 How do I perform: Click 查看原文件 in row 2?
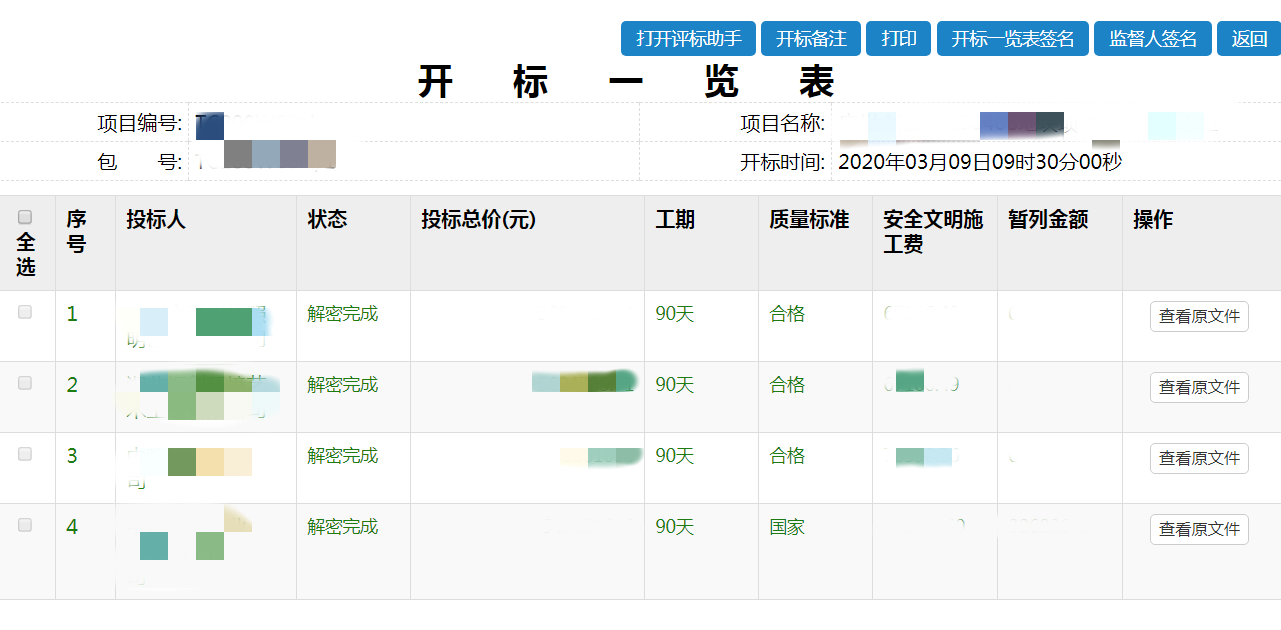click(x=1199, y=387)
